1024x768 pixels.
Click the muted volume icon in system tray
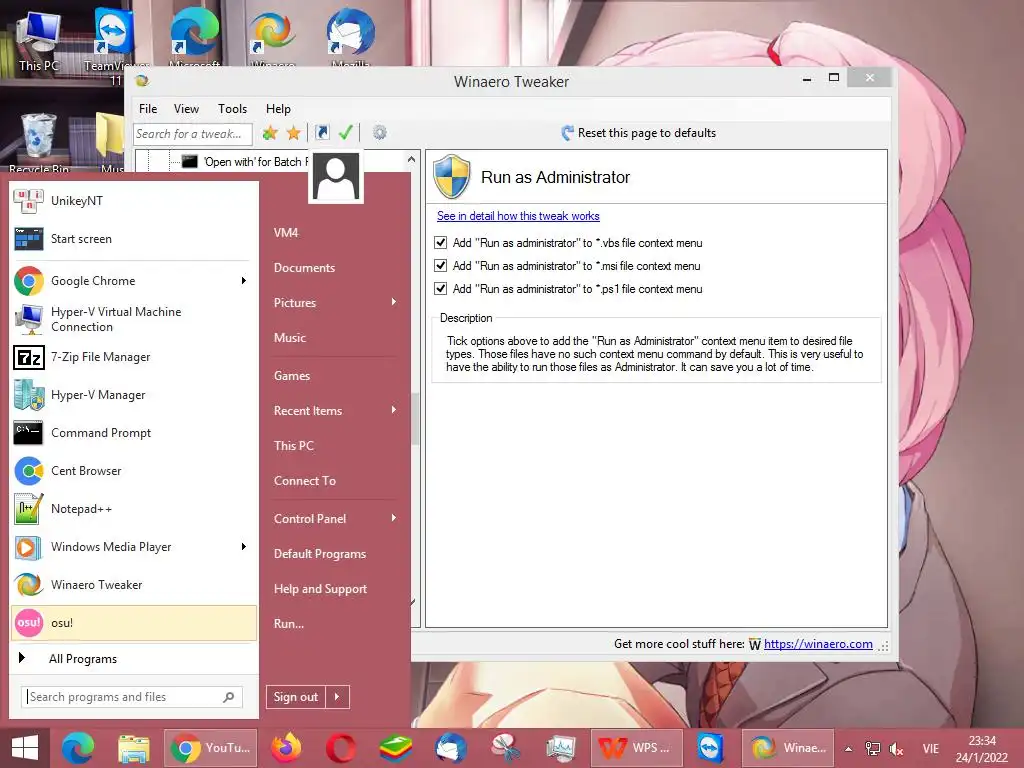tap(897, 749)
